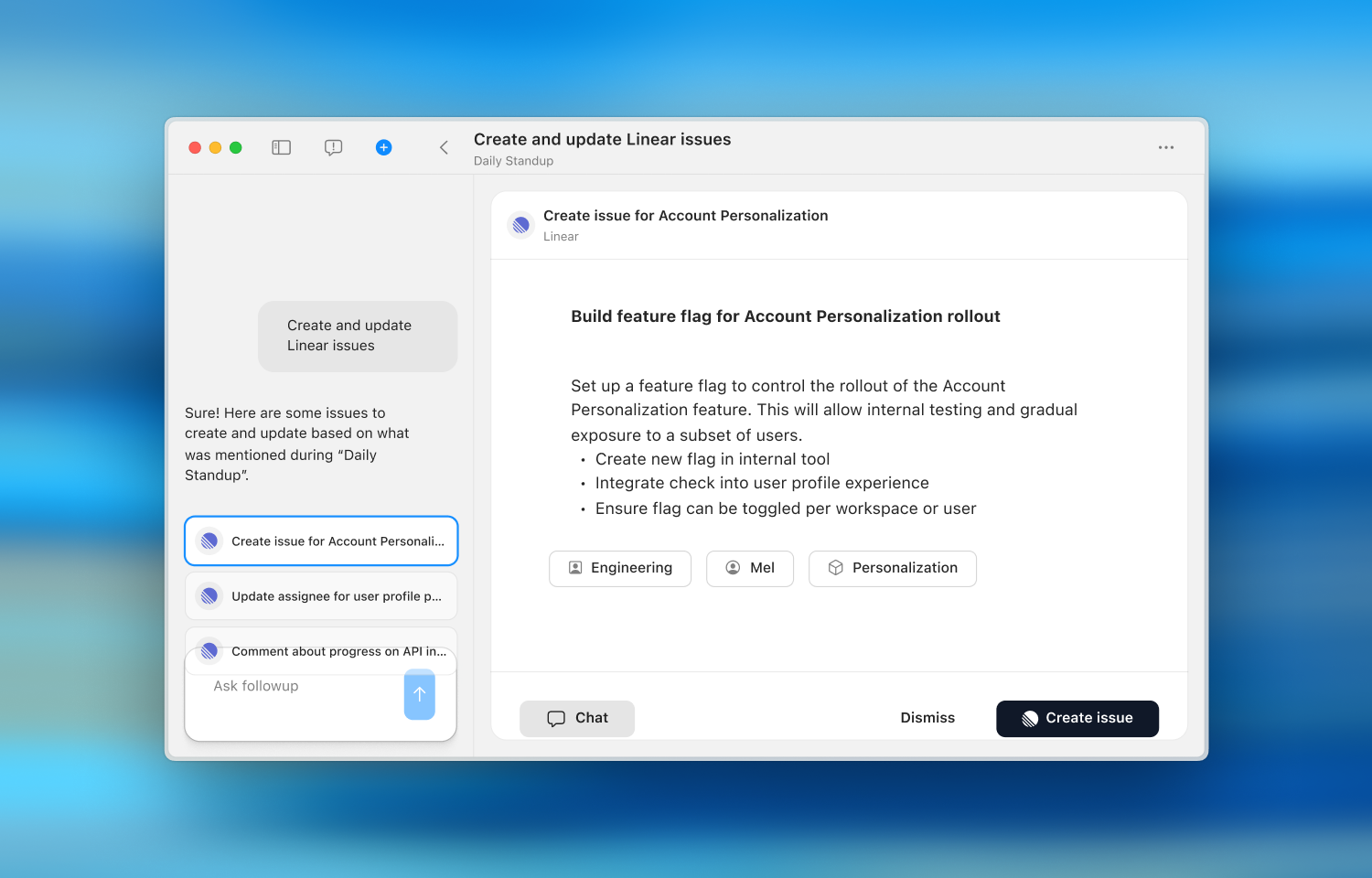The width and height of the screenshot is (1372, 878).
Task: Open the Engineering team dropdown
Action: pos(620,568)
